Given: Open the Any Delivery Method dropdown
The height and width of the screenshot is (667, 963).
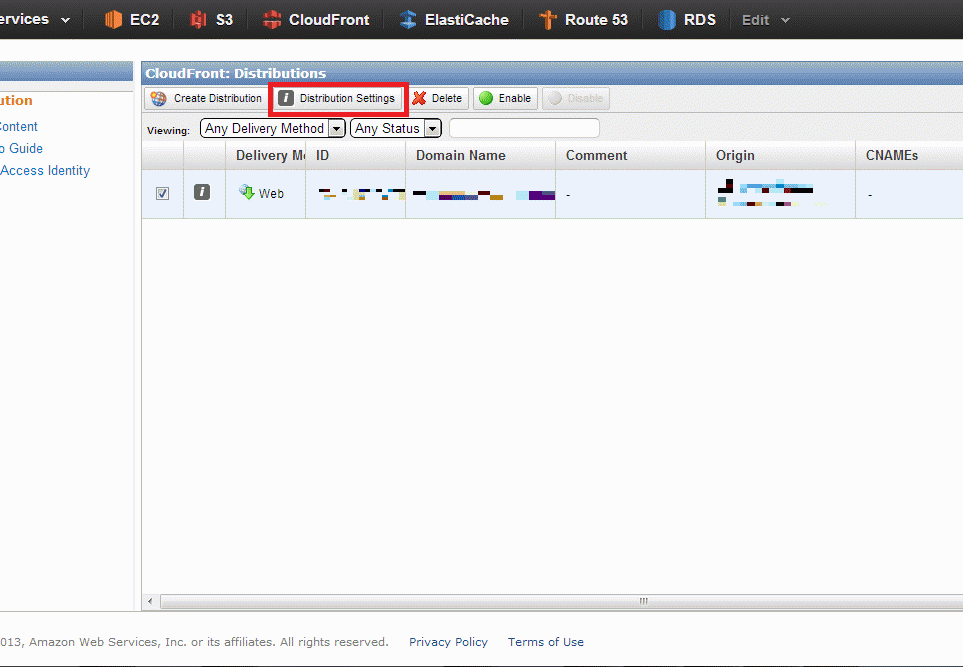Looking at the screenshot, I should [273, 128].
